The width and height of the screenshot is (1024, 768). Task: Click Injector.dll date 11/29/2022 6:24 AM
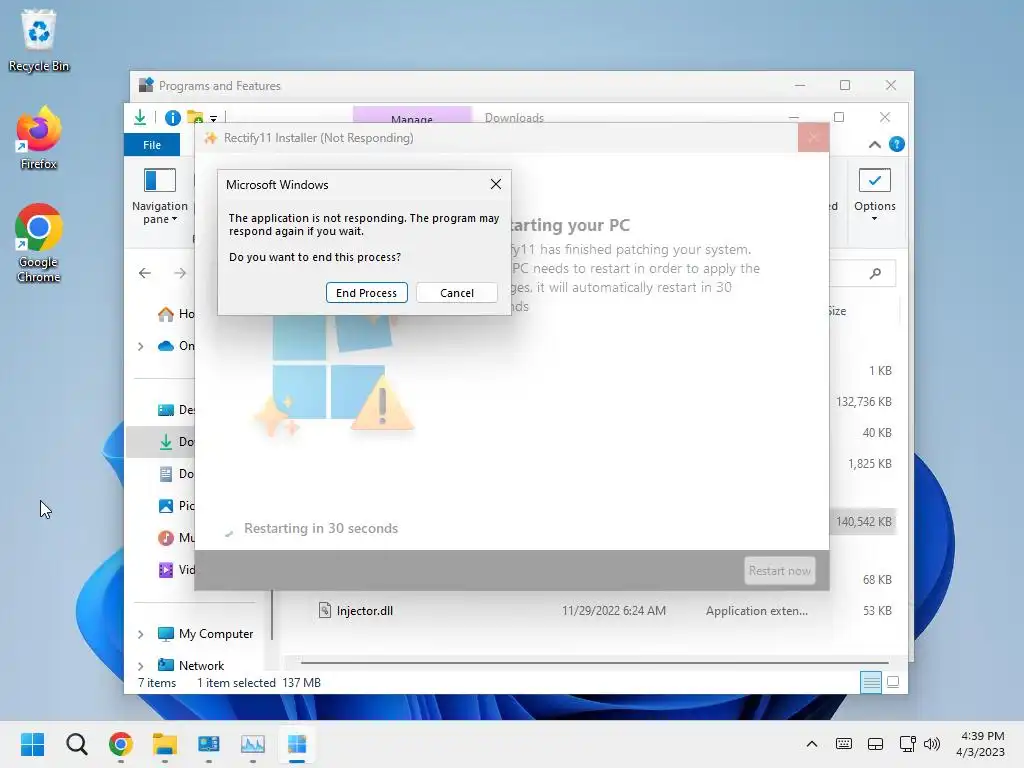[614, 611]
